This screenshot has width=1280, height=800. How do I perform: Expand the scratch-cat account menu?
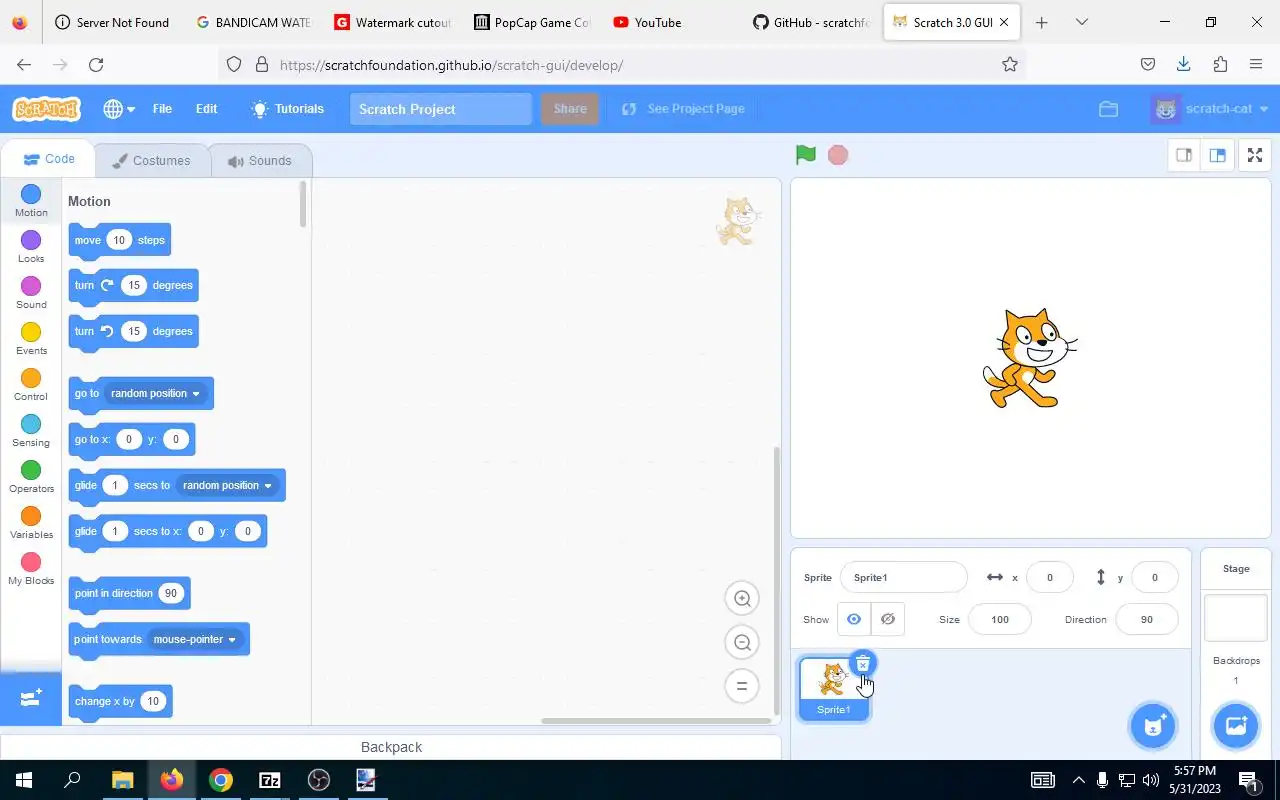1264,109
